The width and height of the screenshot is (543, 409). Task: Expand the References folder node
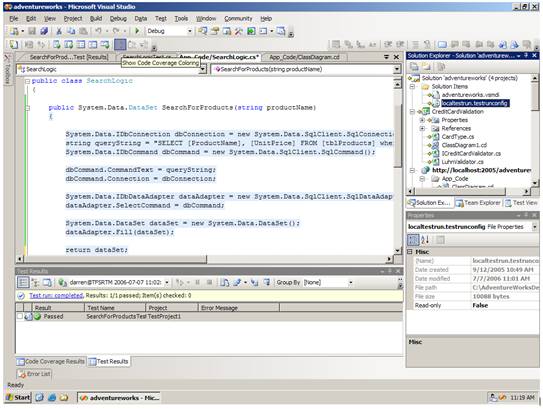click(422, 128)
